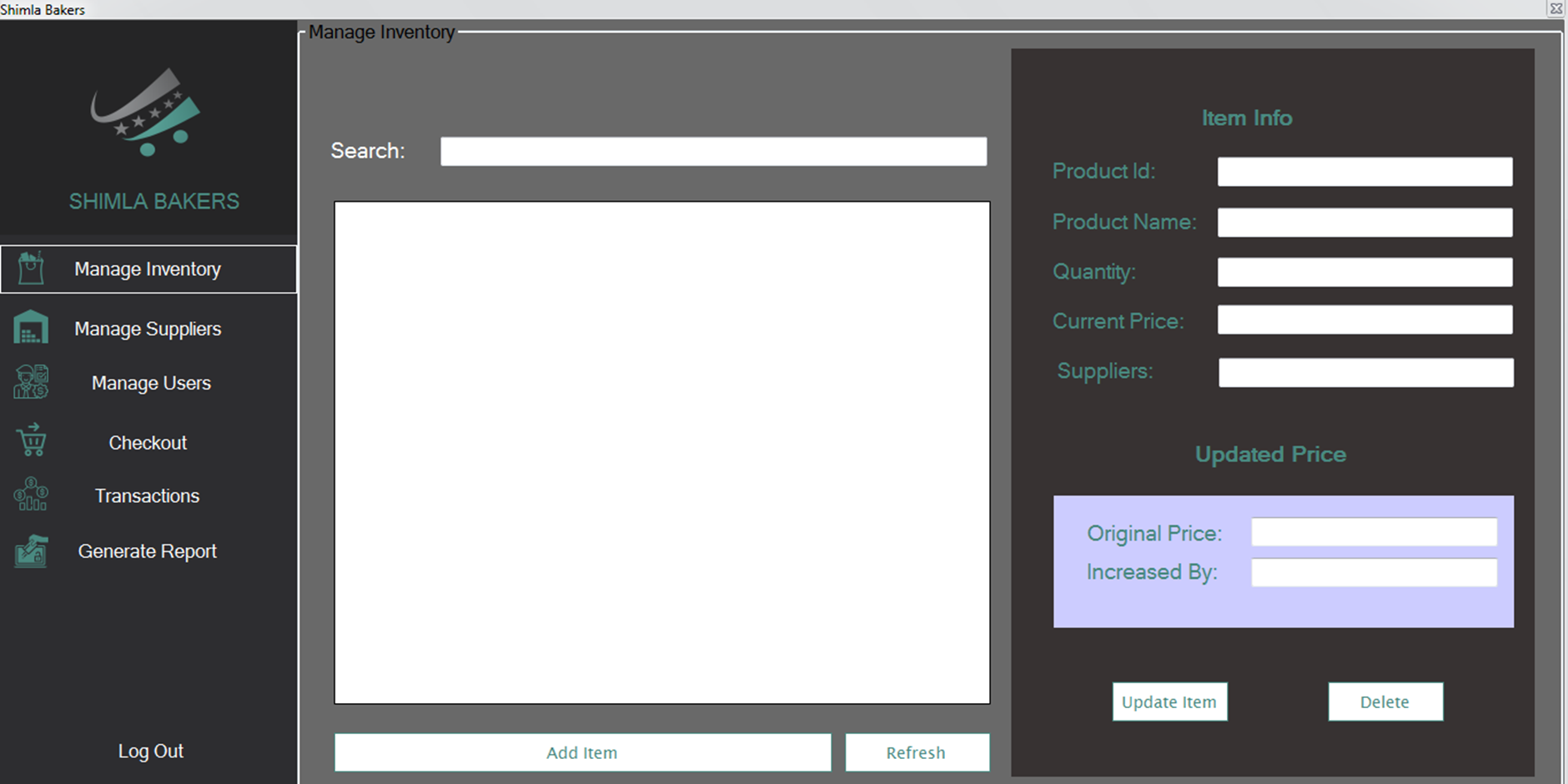Click the Product Name field

[1364, 223]
